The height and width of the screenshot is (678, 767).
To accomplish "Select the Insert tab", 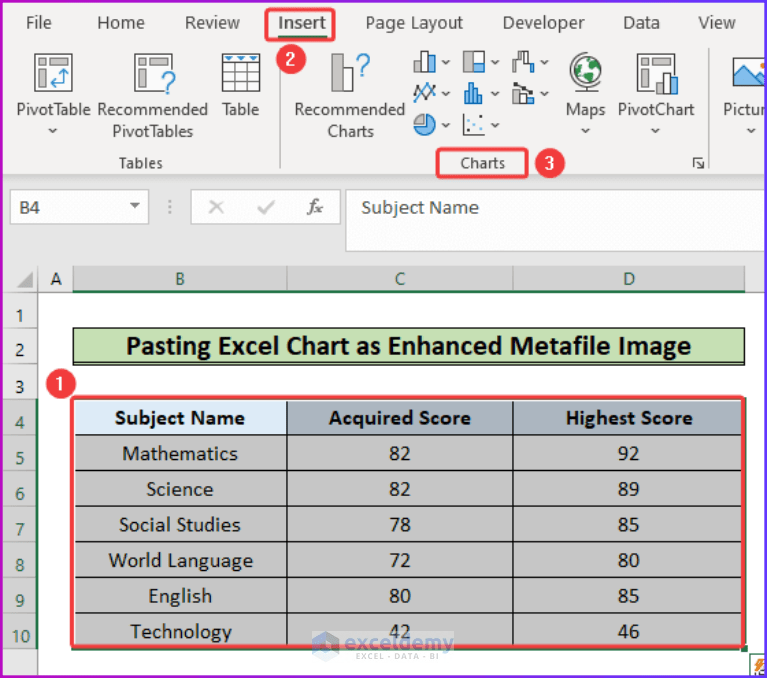I will click(x=301, y=23).
